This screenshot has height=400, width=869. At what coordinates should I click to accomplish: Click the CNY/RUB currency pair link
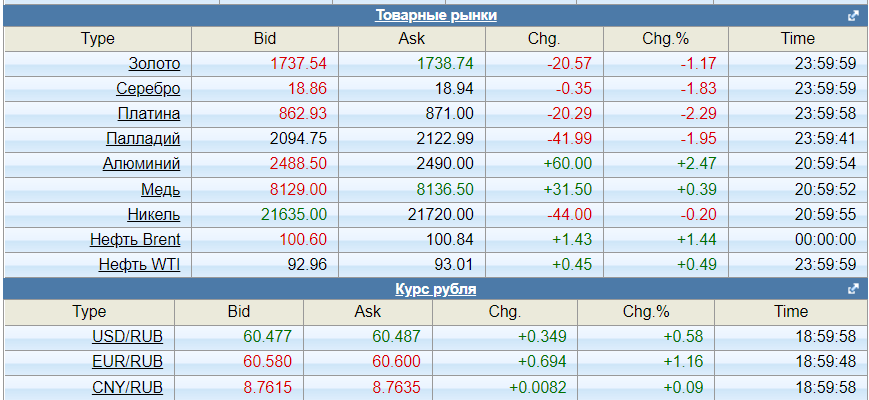click(x=127, y=387)
